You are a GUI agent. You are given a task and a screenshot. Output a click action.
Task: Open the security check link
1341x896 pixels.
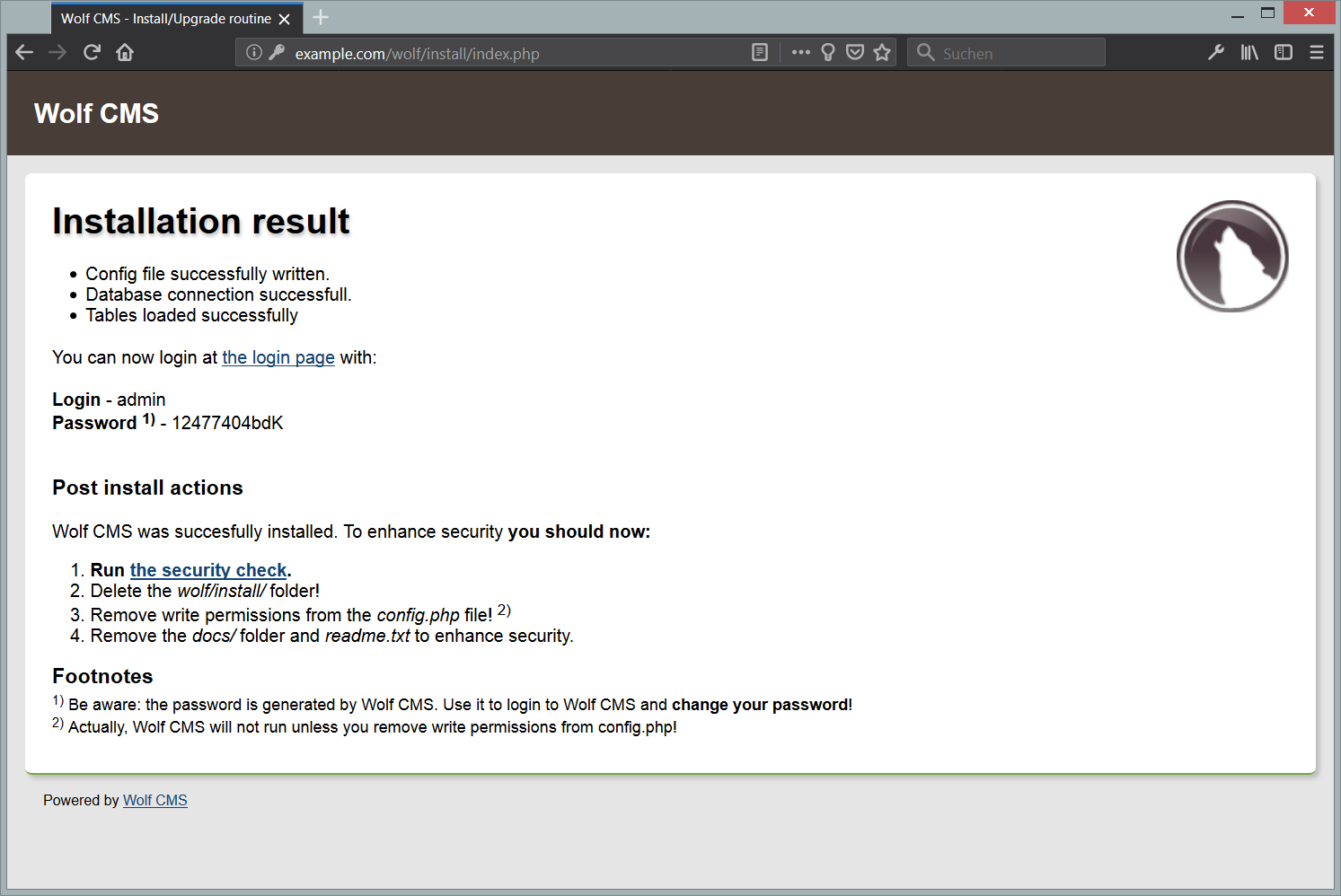208,570
